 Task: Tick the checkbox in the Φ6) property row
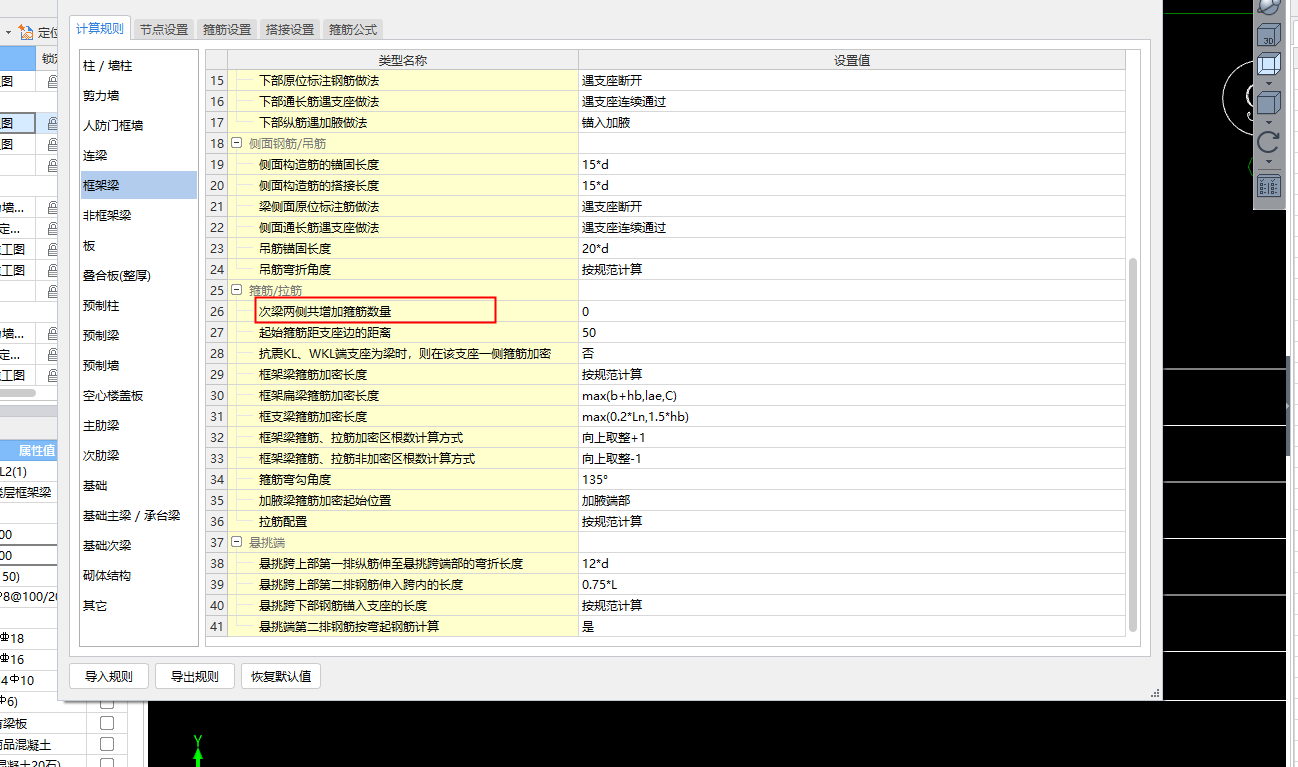tap(107, 703)
